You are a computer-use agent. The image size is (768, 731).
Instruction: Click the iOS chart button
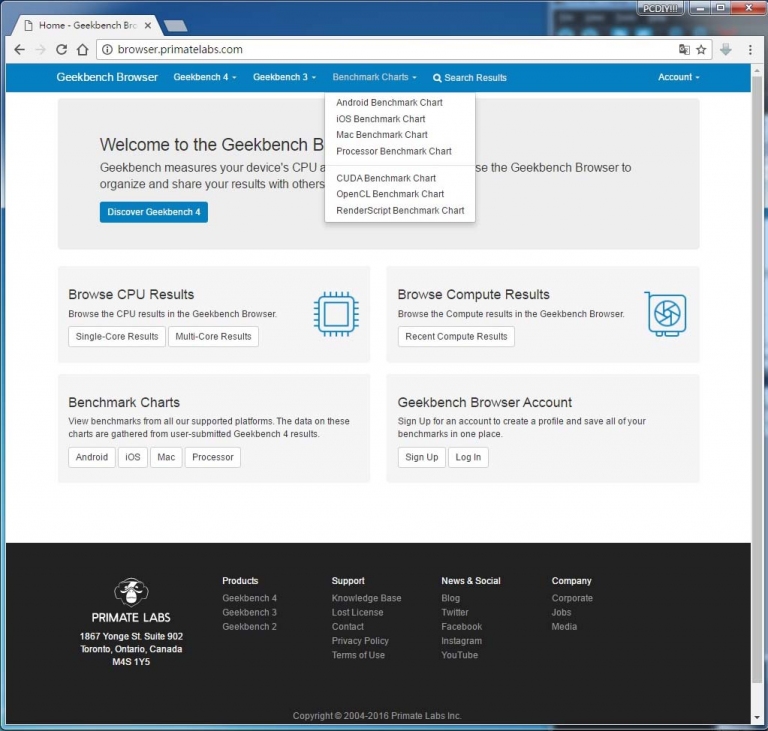[132, 457]
